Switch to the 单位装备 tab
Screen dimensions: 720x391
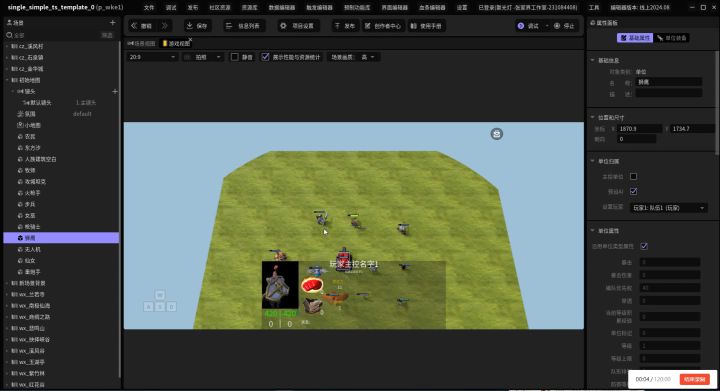[x=671, y=38]
